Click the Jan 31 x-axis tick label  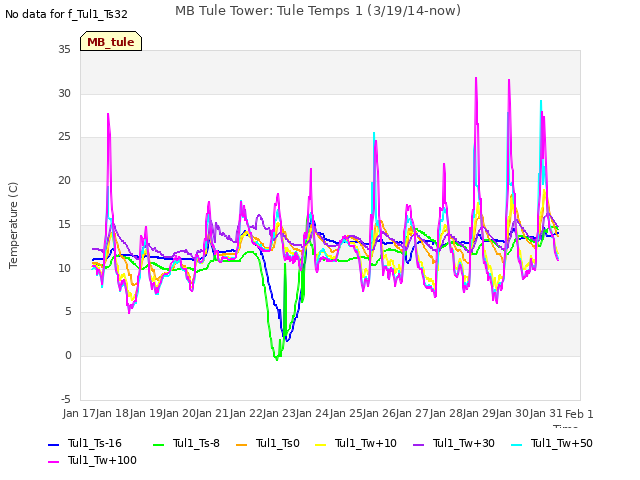point(546,413)
